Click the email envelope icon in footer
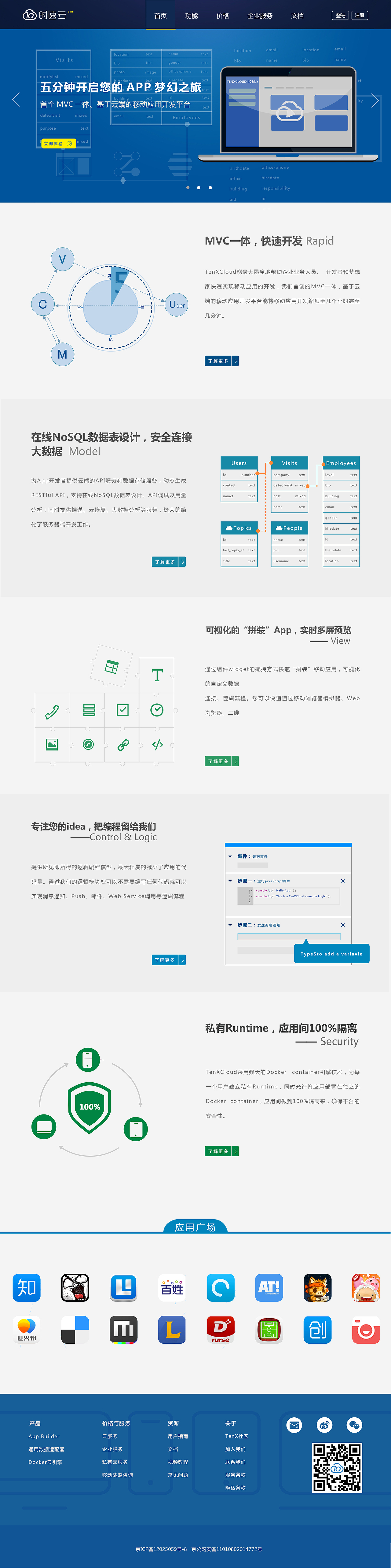Viewport: 391px width, 1568px height. pyautogui.click(x=294, y=1425)
